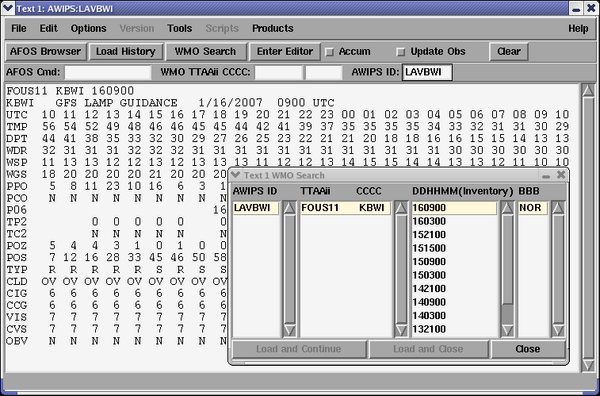600x396 pixels.
Task: Click up arrow of DDHHMM inventory scrollbar
Action: pyautogui.click(x=507, y=208)
